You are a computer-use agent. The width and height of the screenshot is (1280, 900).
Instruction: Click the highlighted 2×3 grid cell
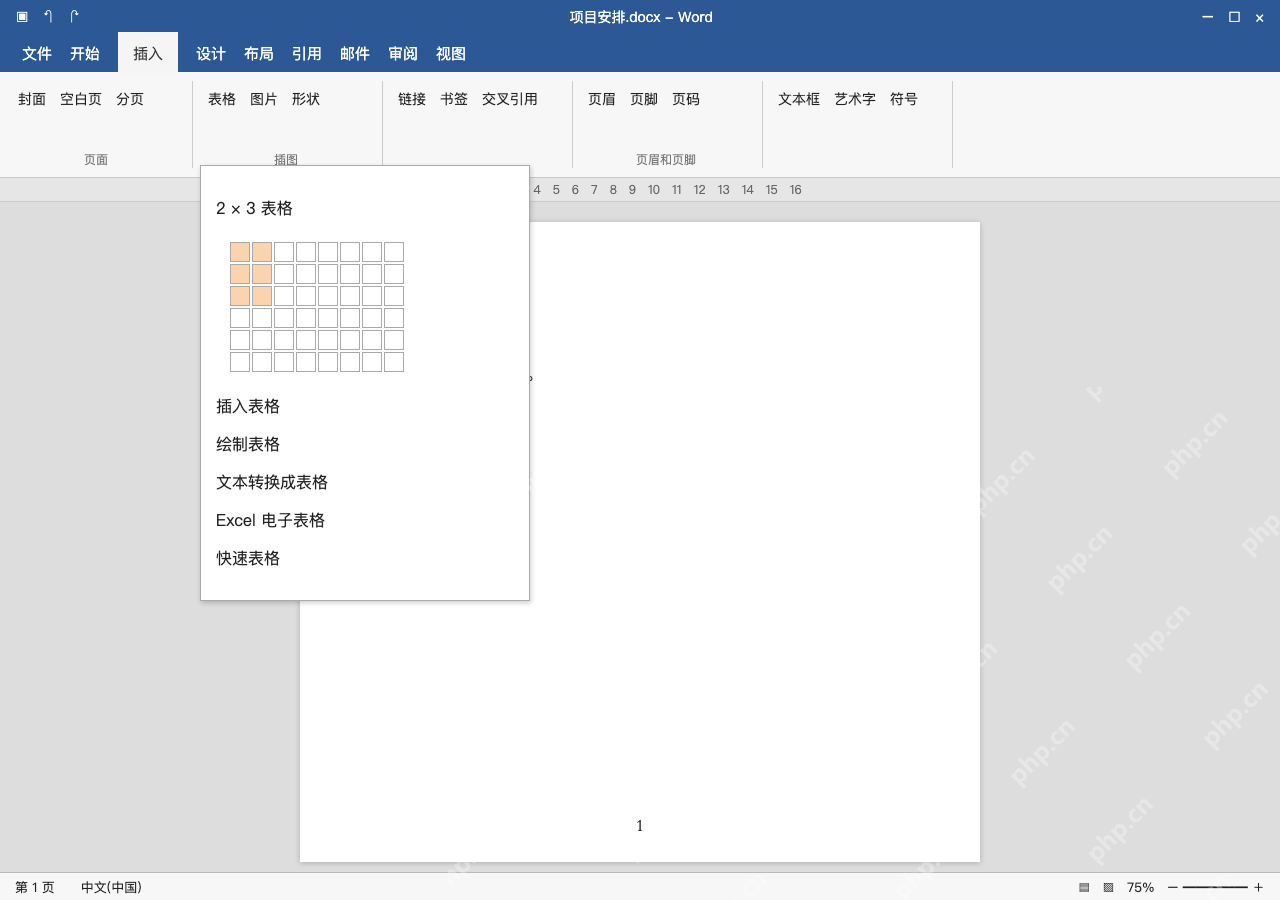[262, 296]
